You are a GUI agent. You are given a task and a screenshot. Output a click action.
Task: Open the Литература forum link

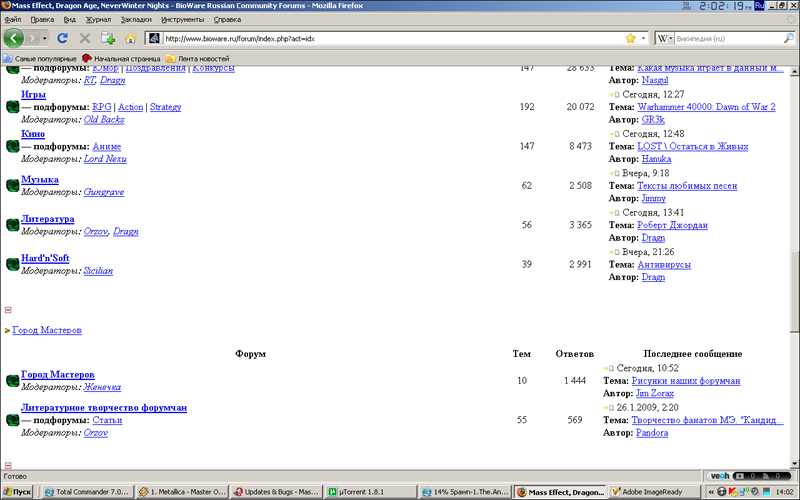tap(47, 219)
